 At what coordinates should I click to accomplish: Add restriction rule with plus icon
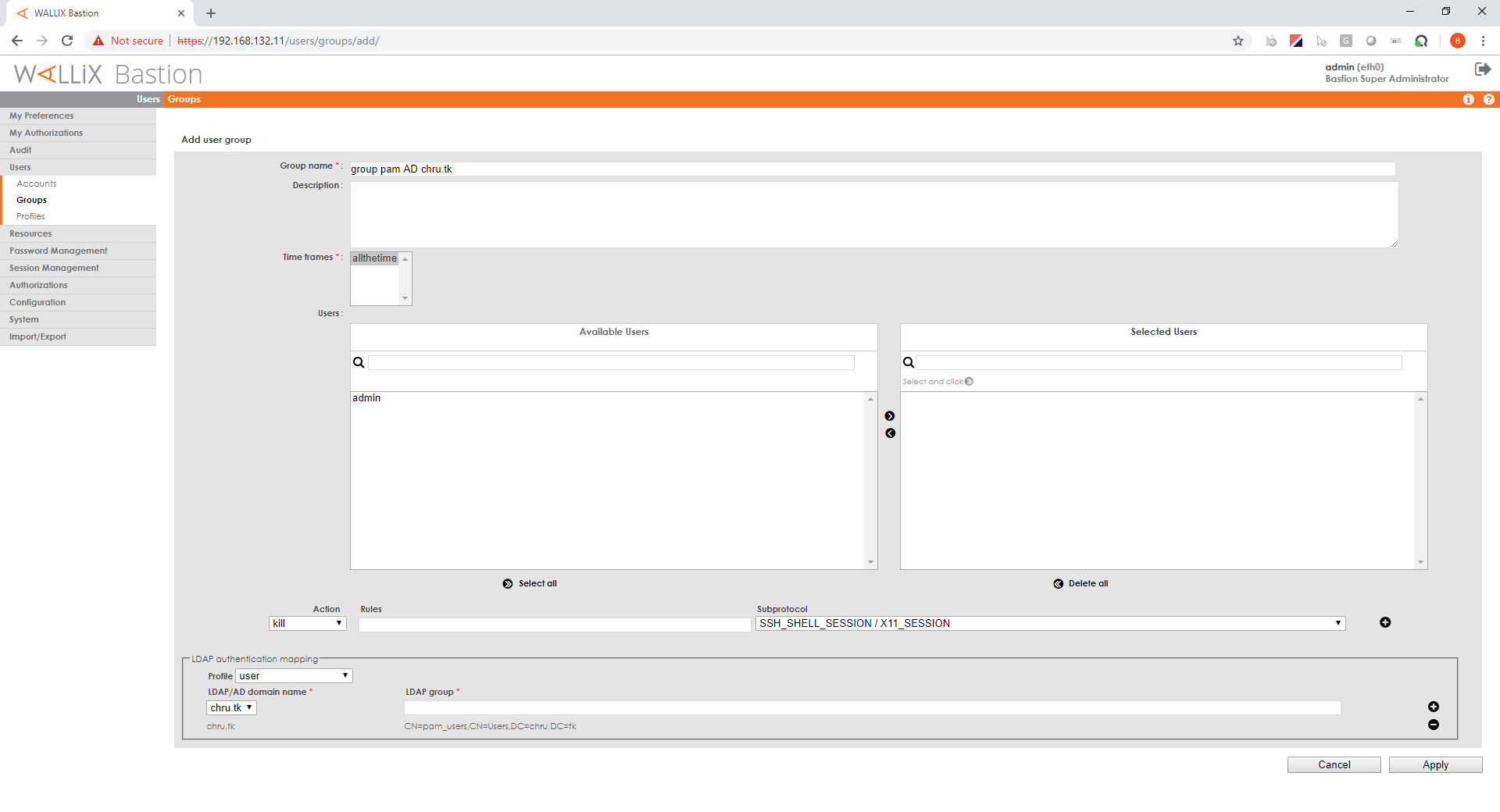click(x=1384, y=622)
